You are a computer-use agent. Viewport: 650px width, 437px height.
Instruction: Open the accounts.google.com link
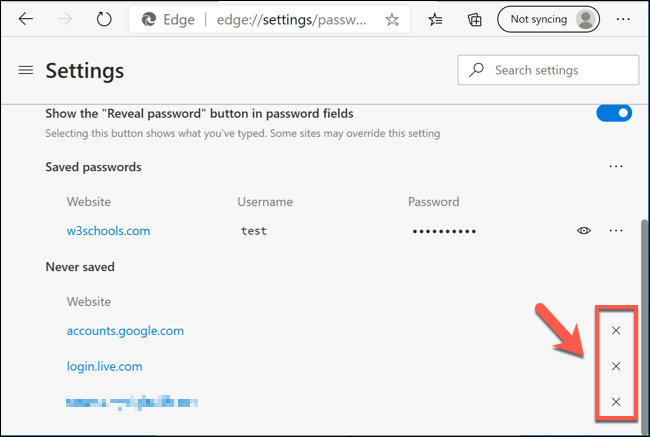point(125,331)
